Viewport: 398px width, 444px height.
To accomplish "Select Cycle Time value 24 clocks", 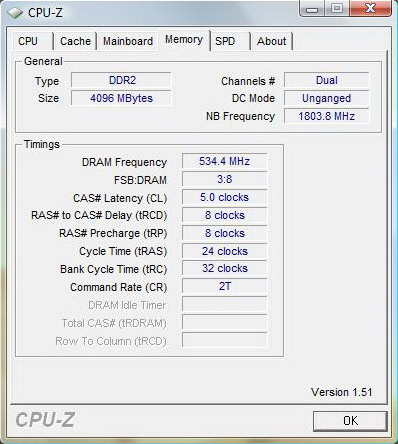I will pos(225,251).
